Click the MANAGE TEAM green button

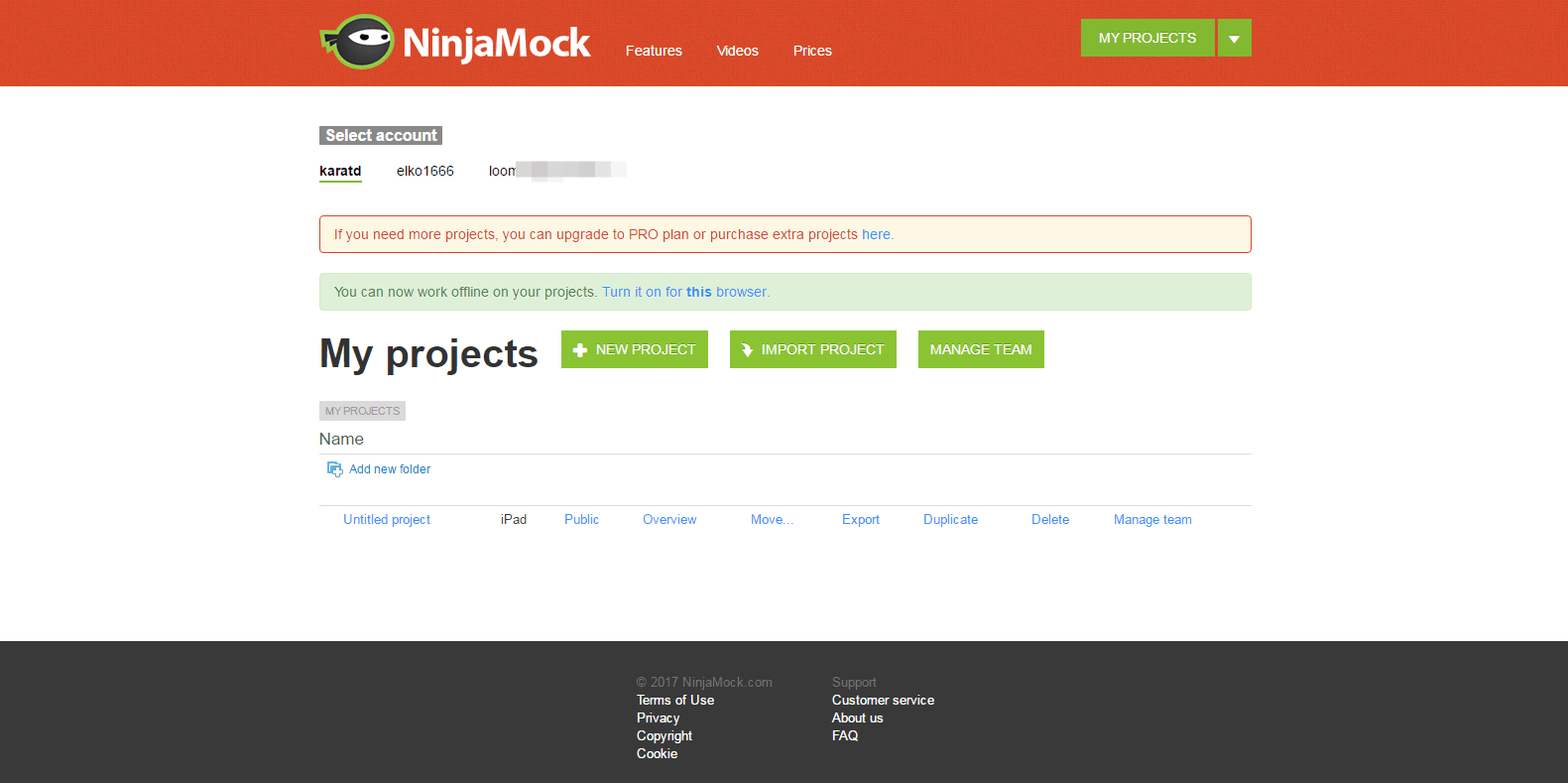pos(981,349)
